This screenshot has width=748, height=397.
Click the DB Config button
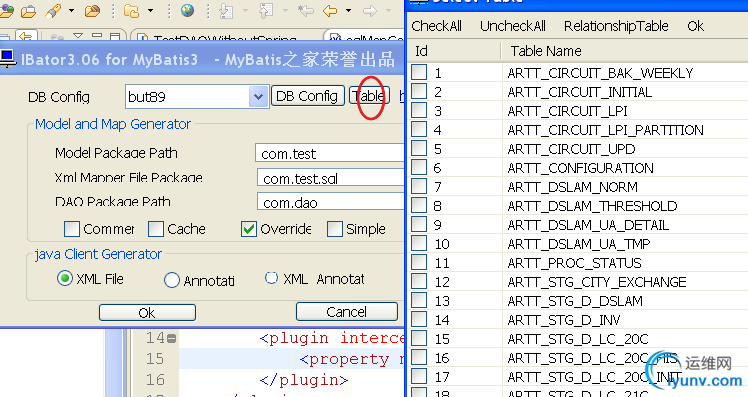(308, 96)
